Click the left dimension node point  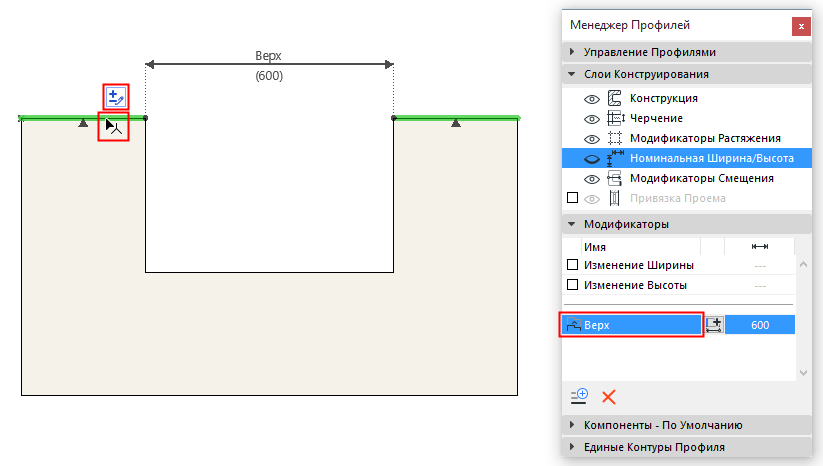145,118
